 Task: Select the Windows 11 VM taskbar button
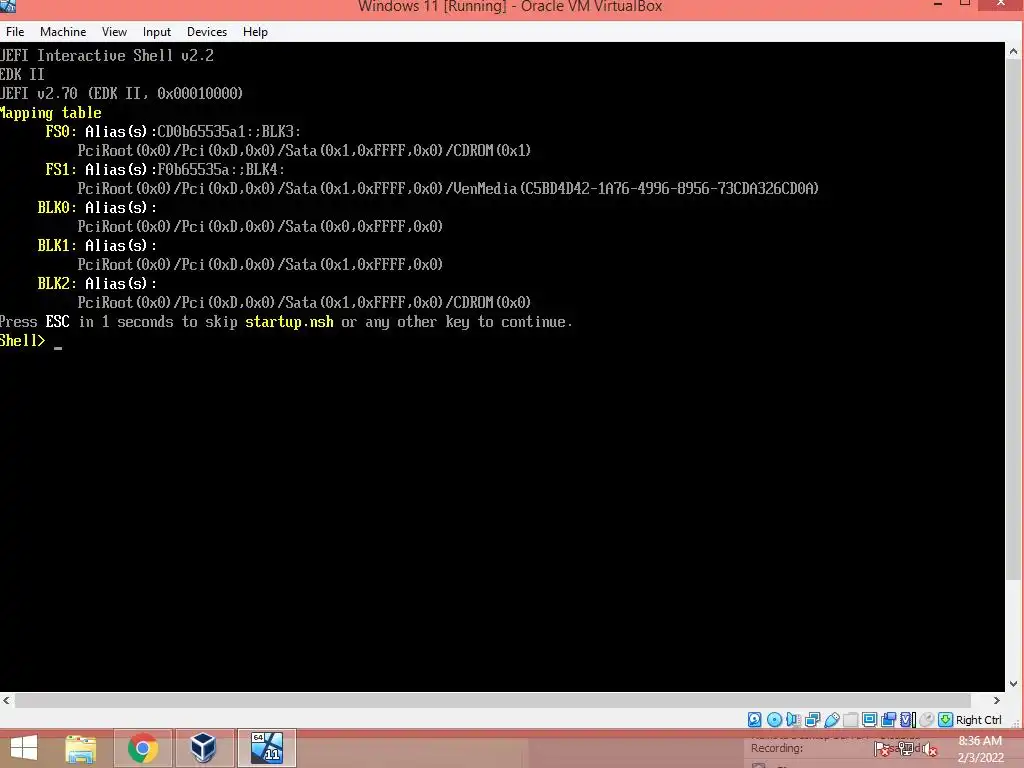[x=266, y=748]
